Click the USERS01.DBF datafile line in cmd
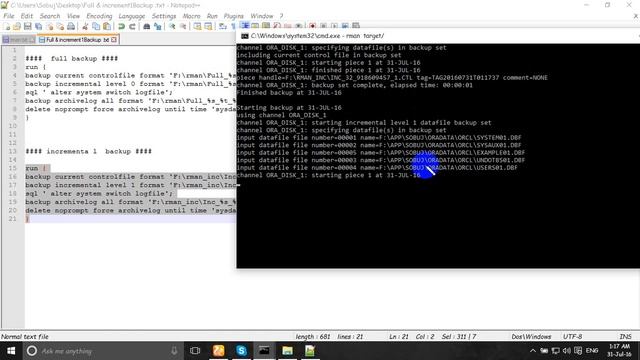The image size is (640, 360). pyautogui.click(x=377, y=167)
